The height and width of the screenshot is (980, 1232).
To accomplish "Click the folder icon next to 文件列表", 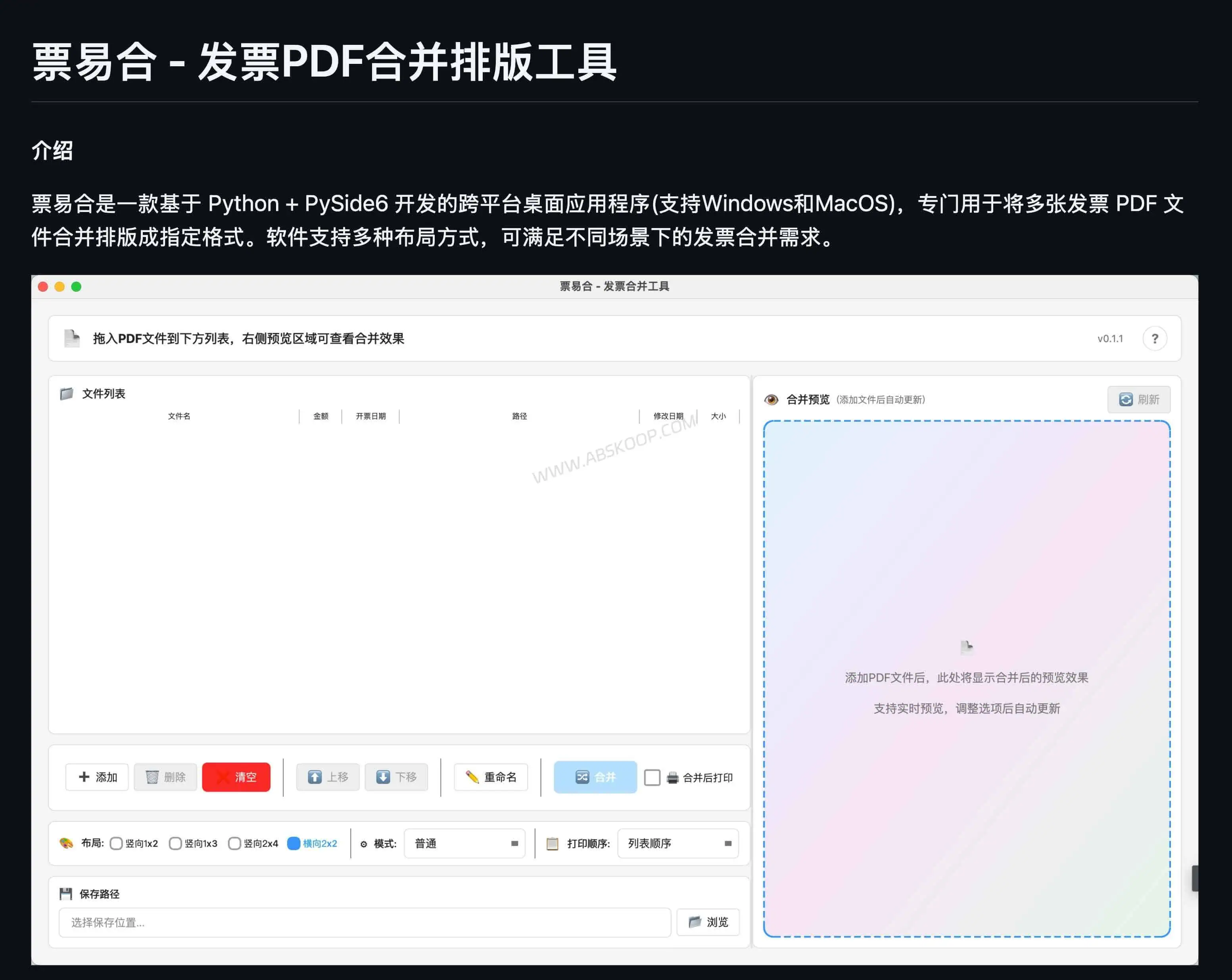I will tap(67, 394).
